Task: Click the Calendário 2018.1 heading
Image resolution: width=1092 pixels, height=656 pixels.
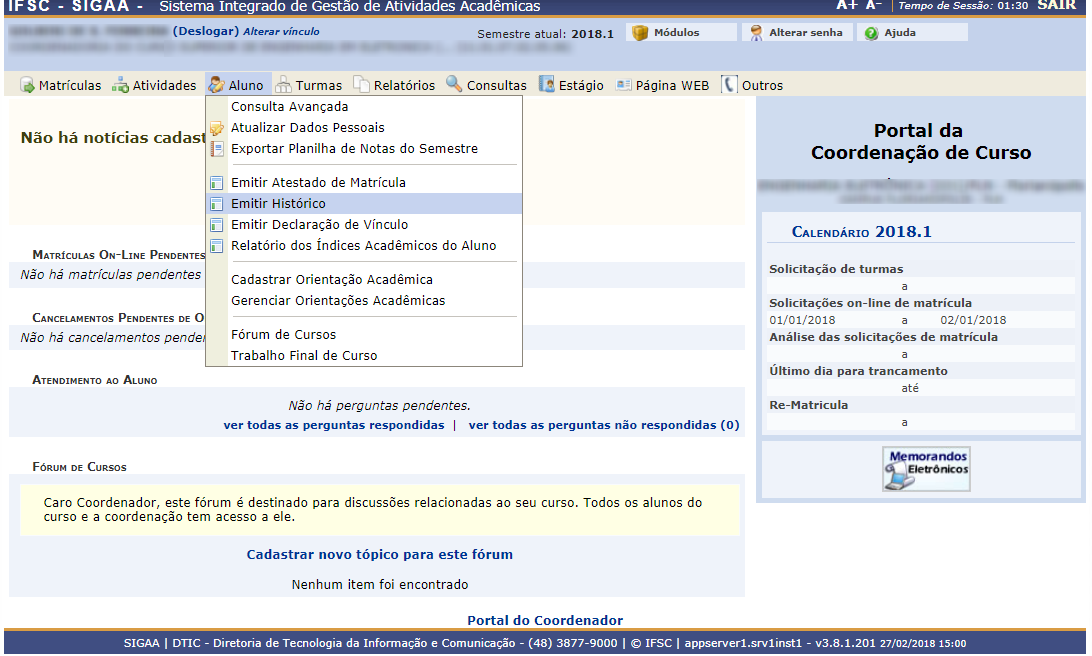Action: pos(861,232)
